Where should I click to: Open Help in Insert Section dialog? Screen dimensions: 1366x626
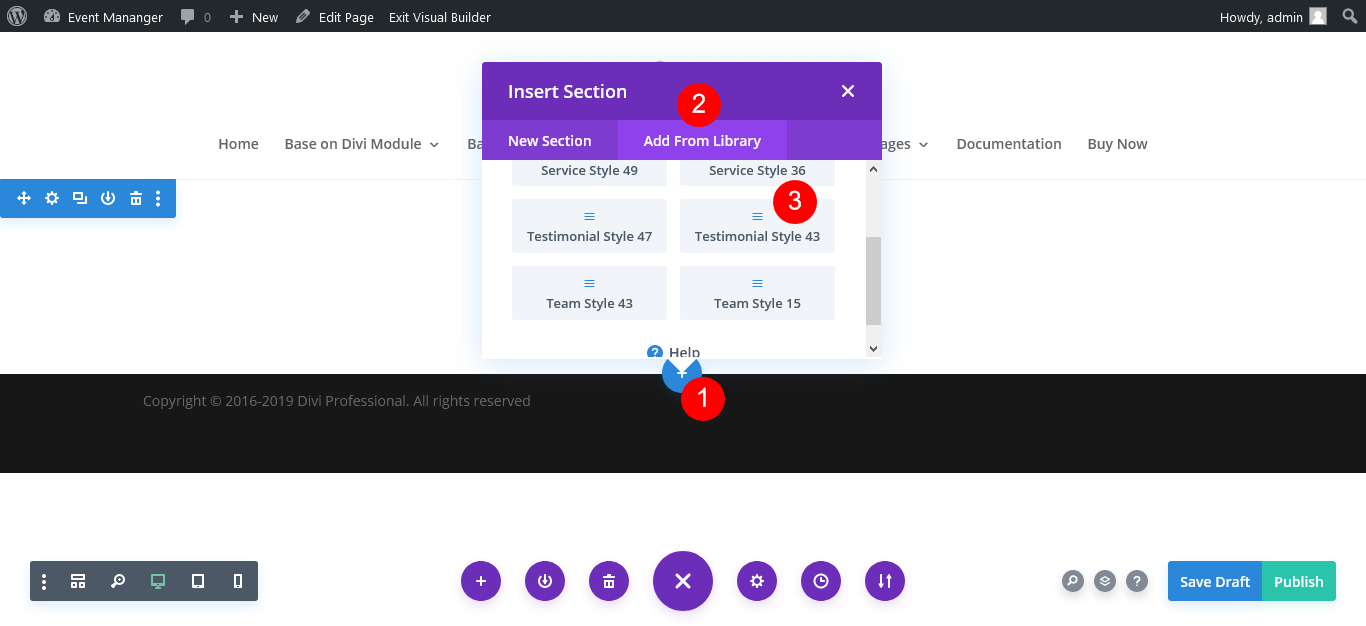674,351
